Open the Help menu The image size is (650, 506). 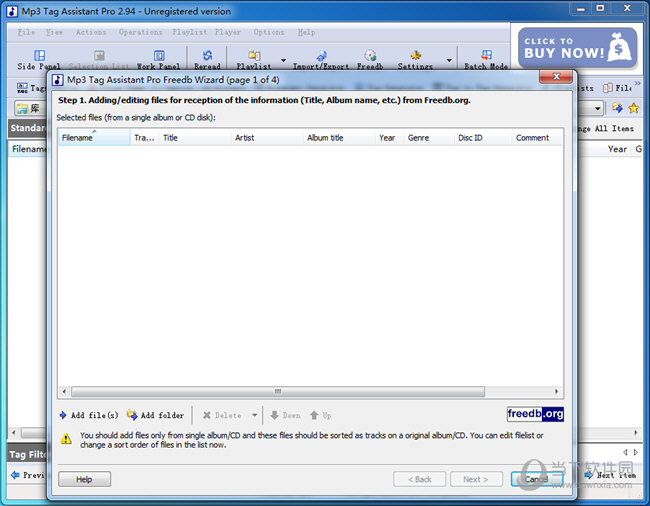(306, 32)
